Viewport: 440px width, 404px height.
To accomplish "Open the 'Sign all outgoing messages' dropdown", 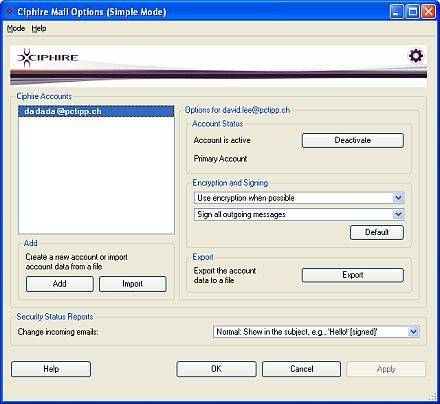I will 299,214.
